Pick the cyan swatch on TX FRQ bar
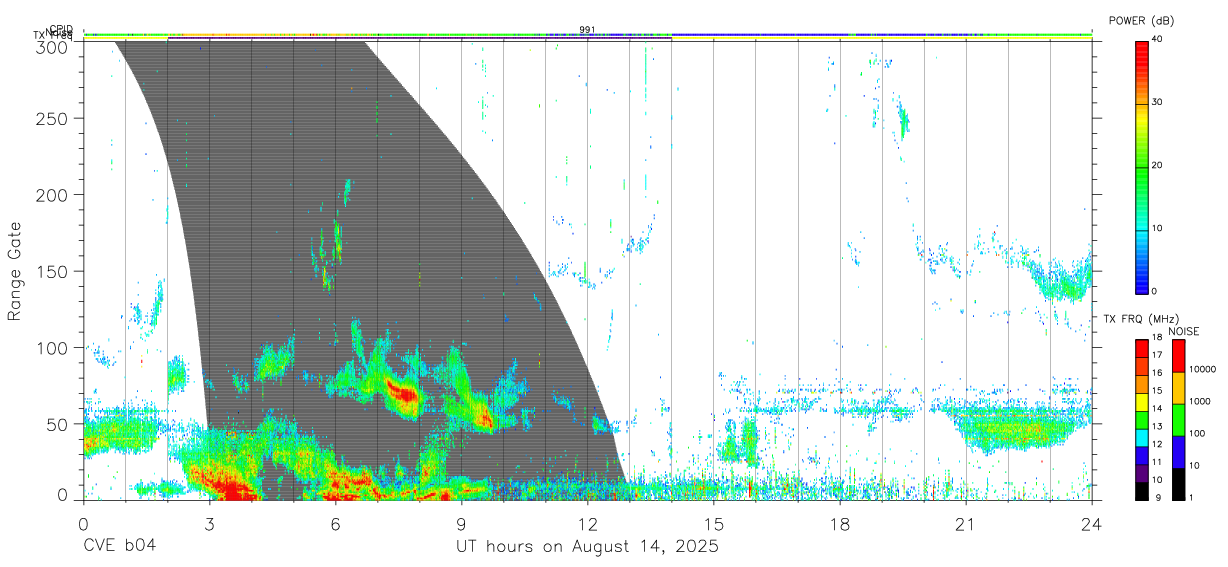1228x567 pixels. click(x=1141, y=437)
